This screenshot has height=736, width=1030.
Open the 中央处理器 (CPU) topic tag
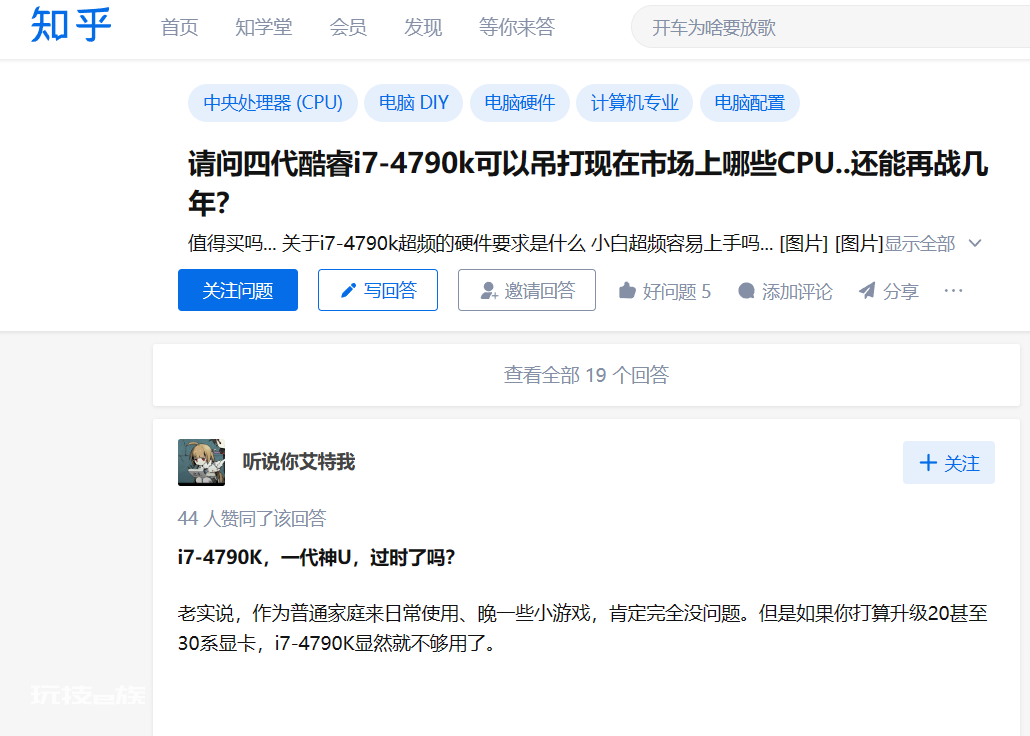pyautogui.click(x=273, y=103)
